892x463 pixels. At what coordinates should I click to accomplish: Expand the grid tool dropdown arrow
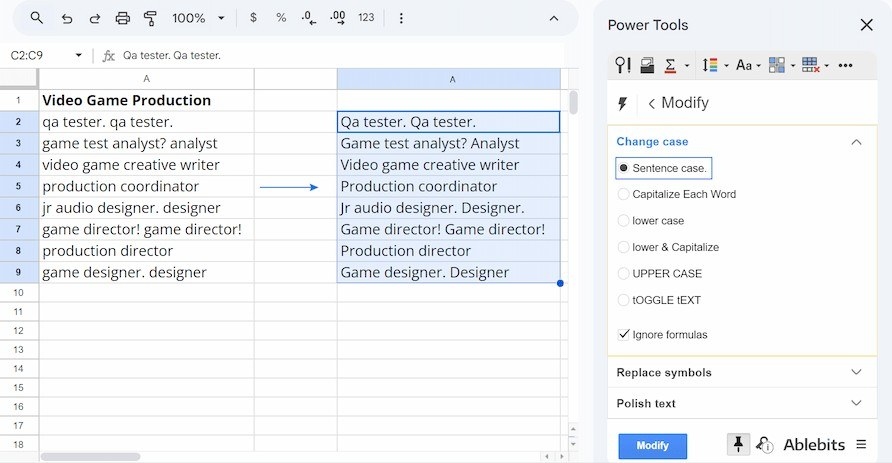tap(792, 66)
